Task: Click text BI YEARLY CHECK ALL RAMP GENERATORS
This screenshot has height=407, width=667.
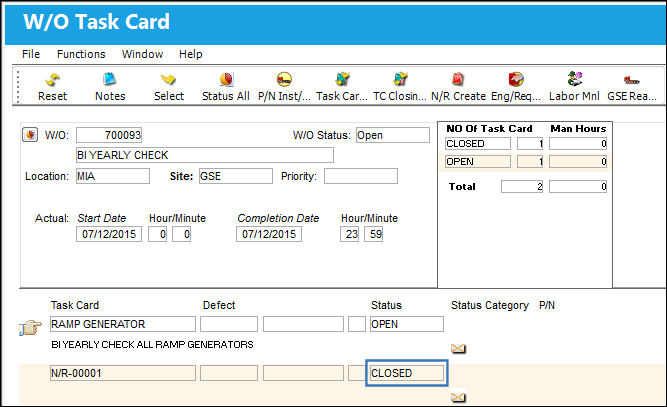Action: (152, 344)
